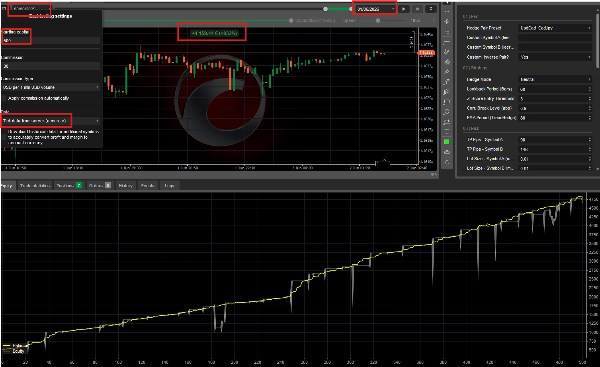Click the Starting capital input field
This screenshot has width=600, height=367.
tap(51, 40)
